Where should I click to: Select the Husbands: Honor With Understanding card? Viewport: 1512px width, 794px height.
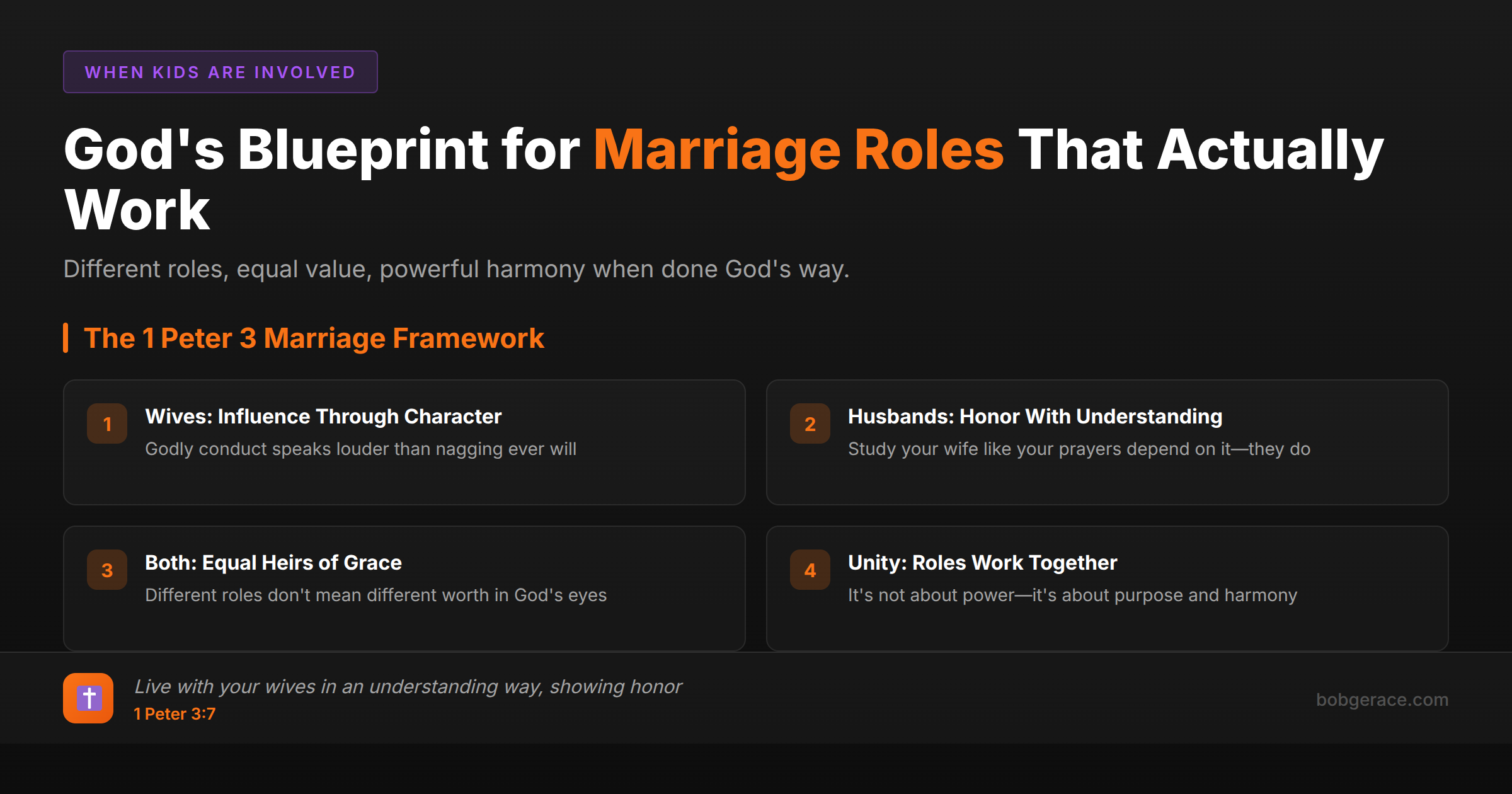(x=1109, y=441)
